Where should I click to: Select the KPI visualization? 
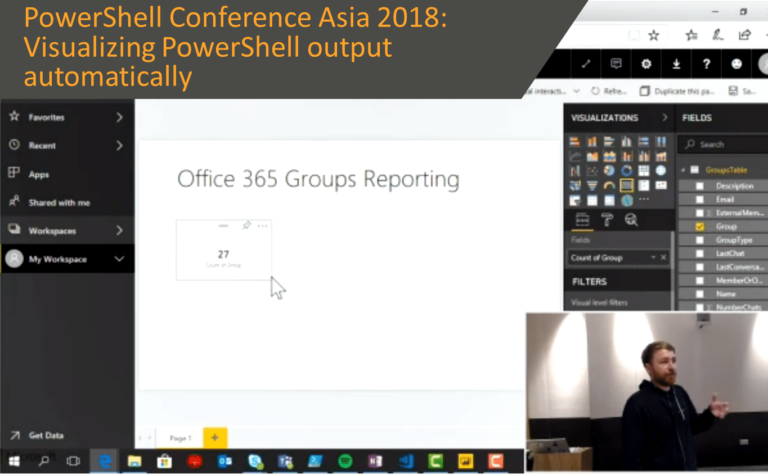click(x=661, y=186)
